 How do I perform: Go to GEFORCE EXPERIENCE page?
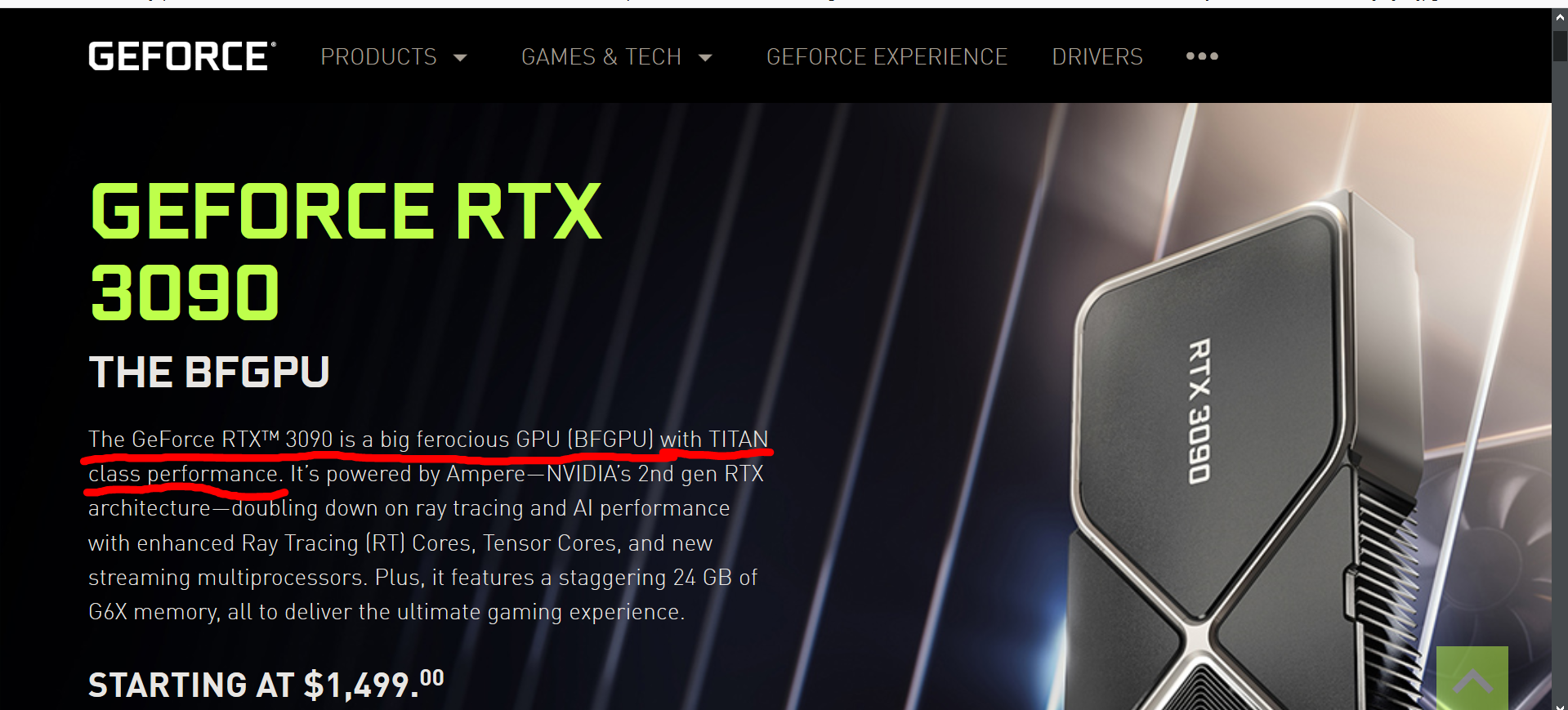887,57
